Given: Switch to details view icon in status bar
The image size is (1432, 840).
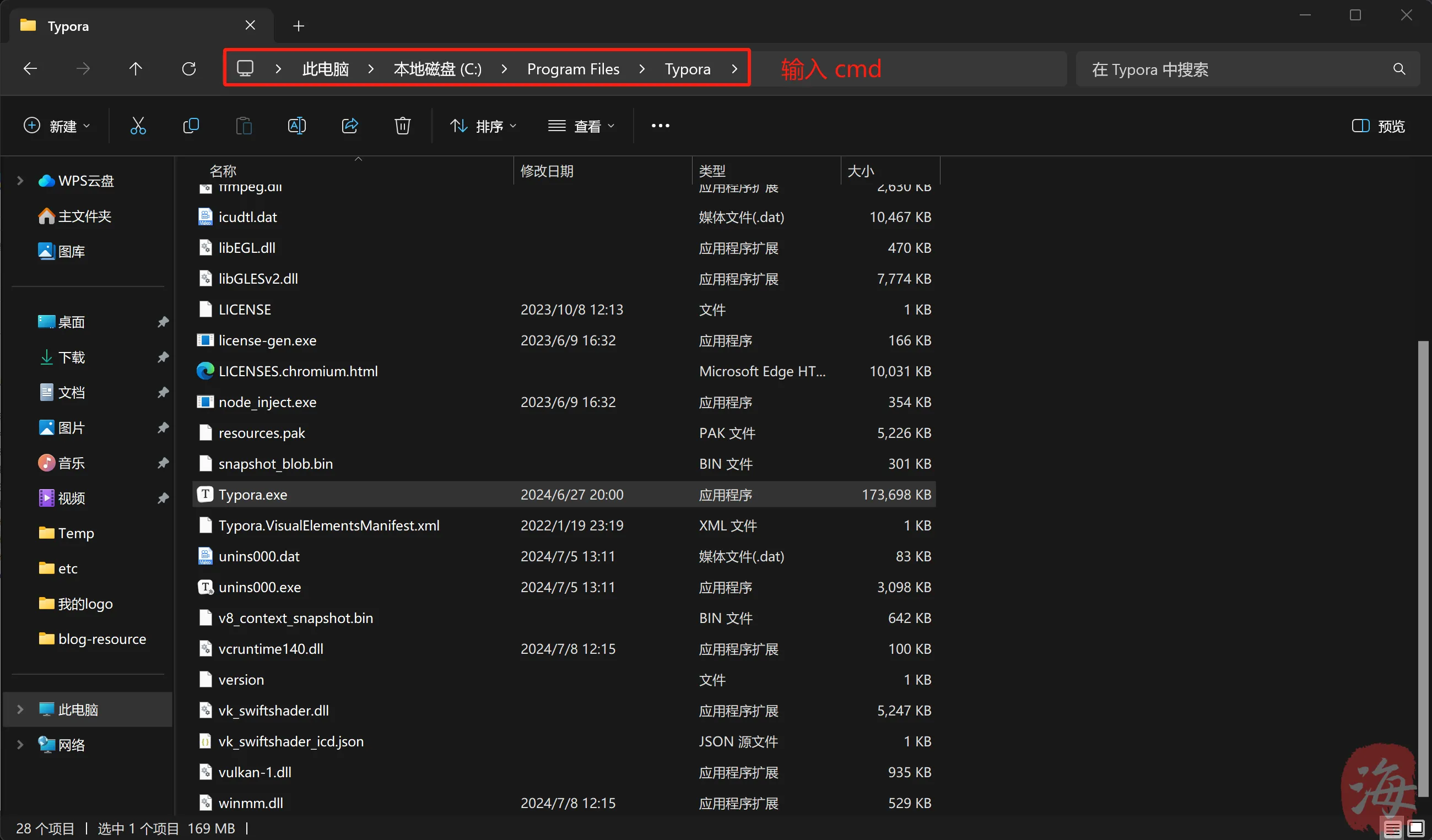Looking at the screenshot, I should (1392, 829).
